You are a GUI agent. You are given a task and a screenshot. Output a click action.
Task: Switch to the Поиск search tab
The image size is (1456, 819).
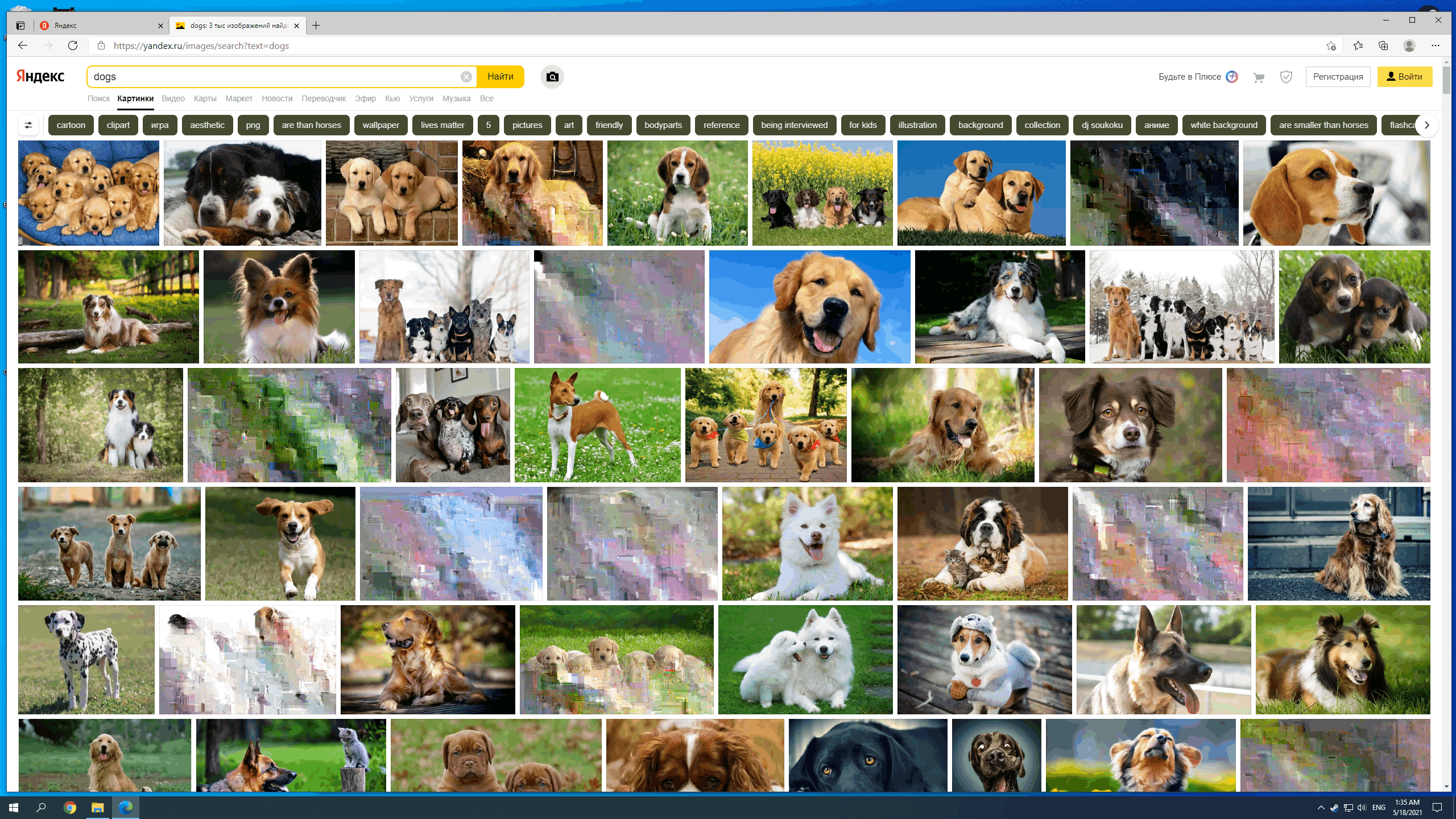pos(98,98)
